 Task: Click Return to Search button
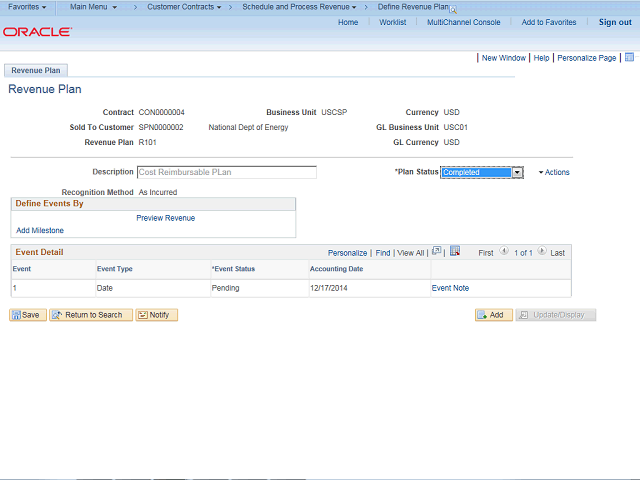(91, 315)
